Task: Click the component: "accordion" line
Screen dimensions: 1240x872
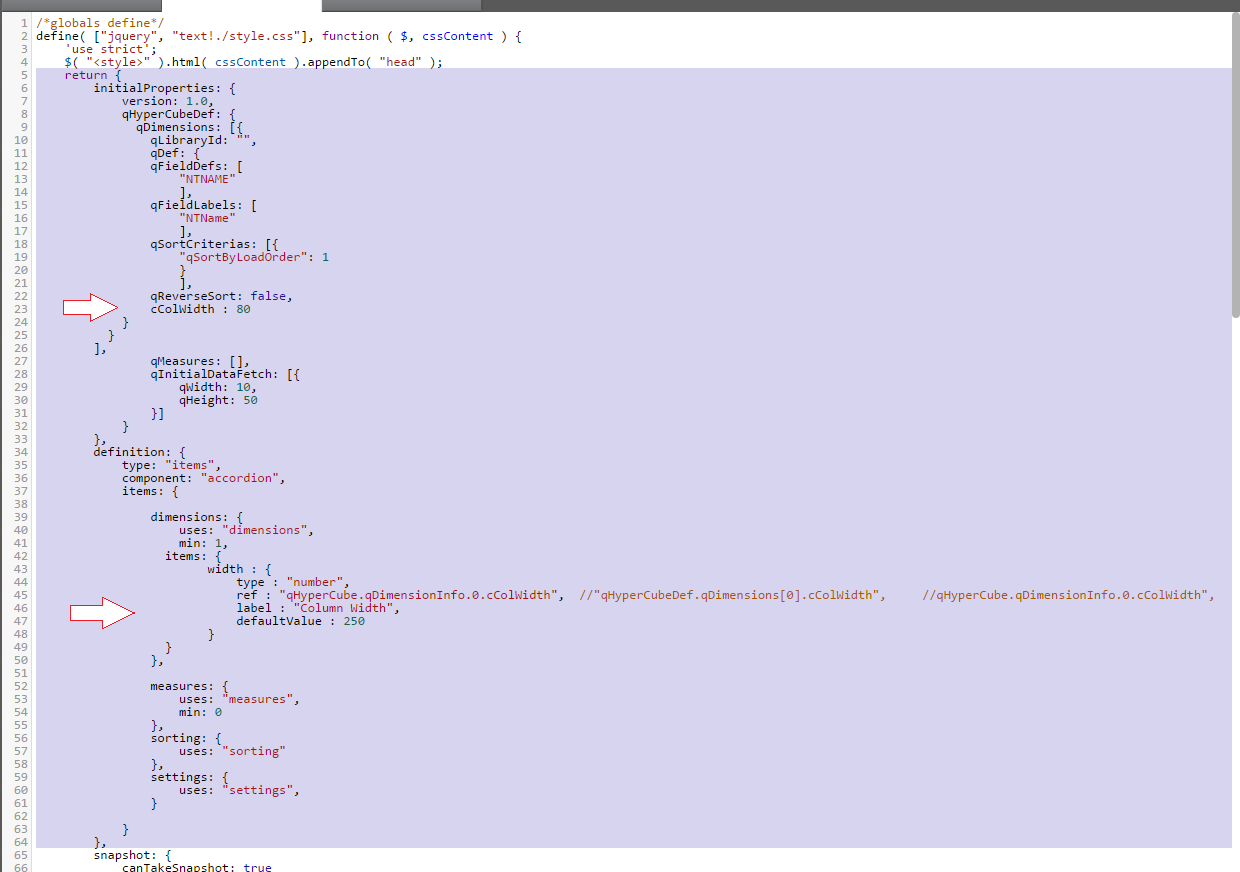Action: [x=204, y=478]
